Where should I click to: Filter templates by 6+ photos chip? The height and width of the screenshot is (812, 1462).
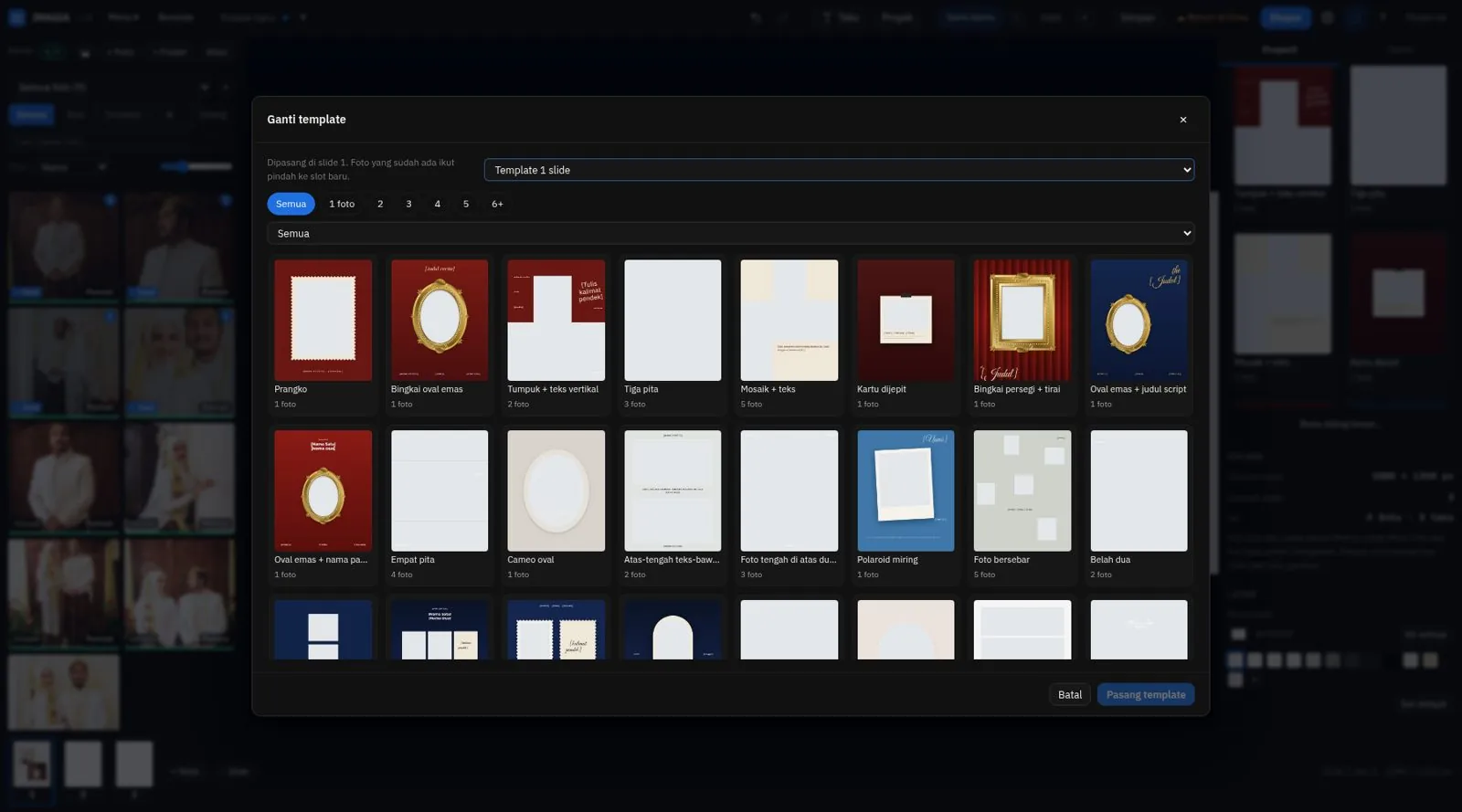(x=497, y=204)
